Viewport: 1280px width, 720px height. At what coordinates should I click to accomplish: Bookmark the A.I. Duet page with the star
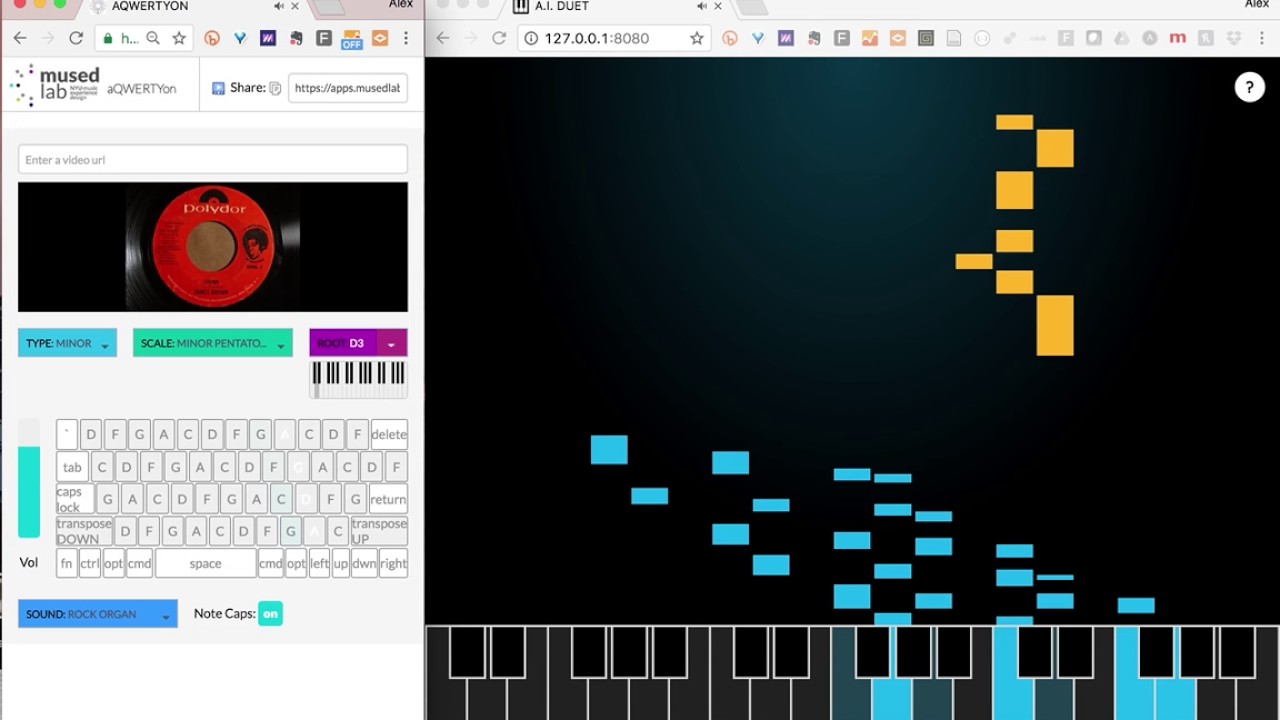click(697, 38)
